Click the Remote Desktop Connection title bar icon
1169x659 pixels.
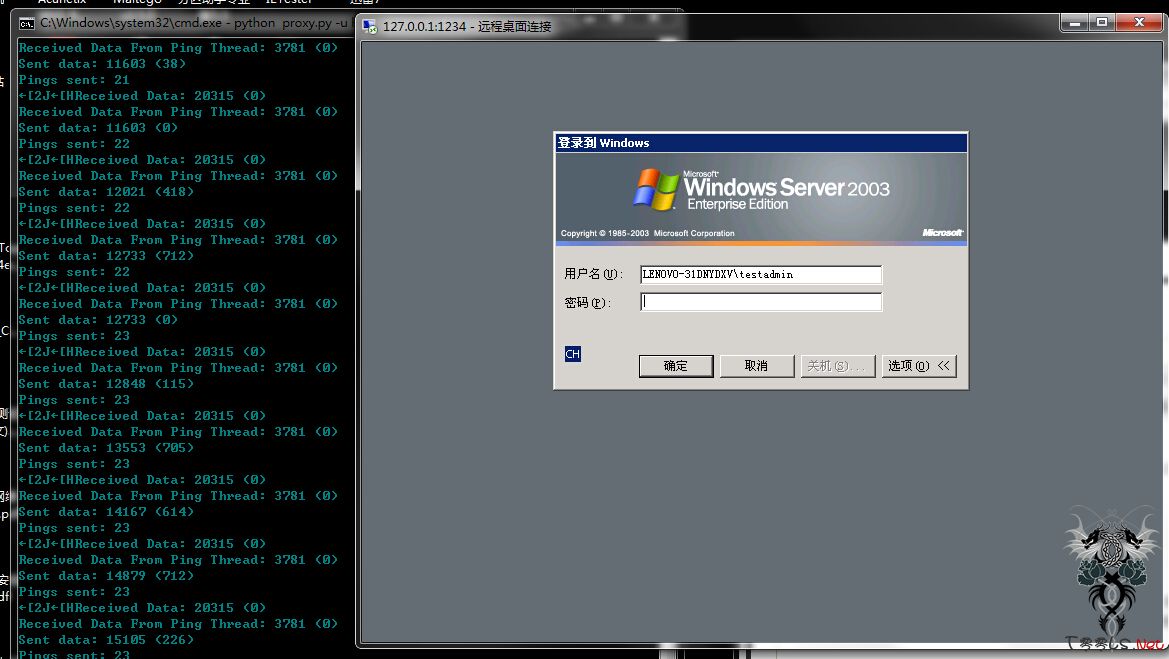[370, 27]
